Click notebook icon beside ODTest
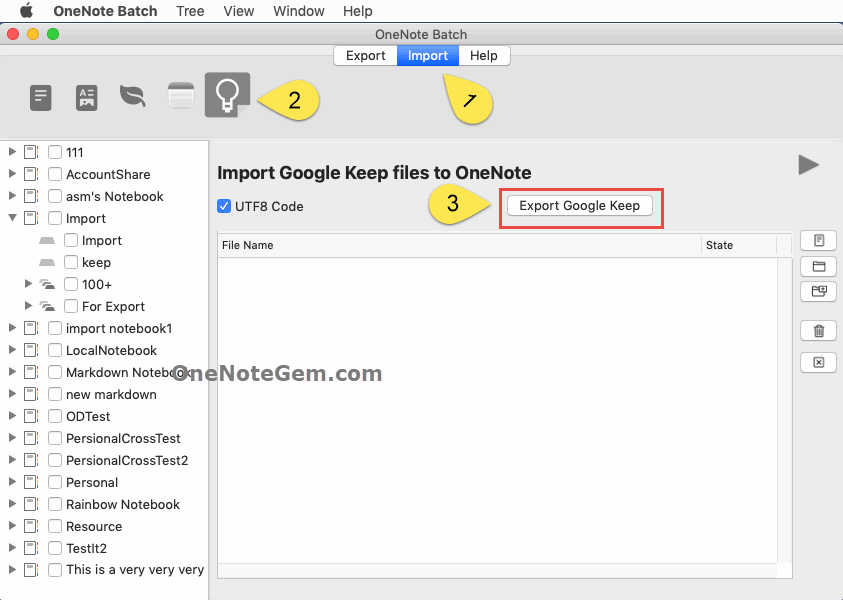Image resolution: width=843 pixels, height=600 pixels. click(31, 416)
